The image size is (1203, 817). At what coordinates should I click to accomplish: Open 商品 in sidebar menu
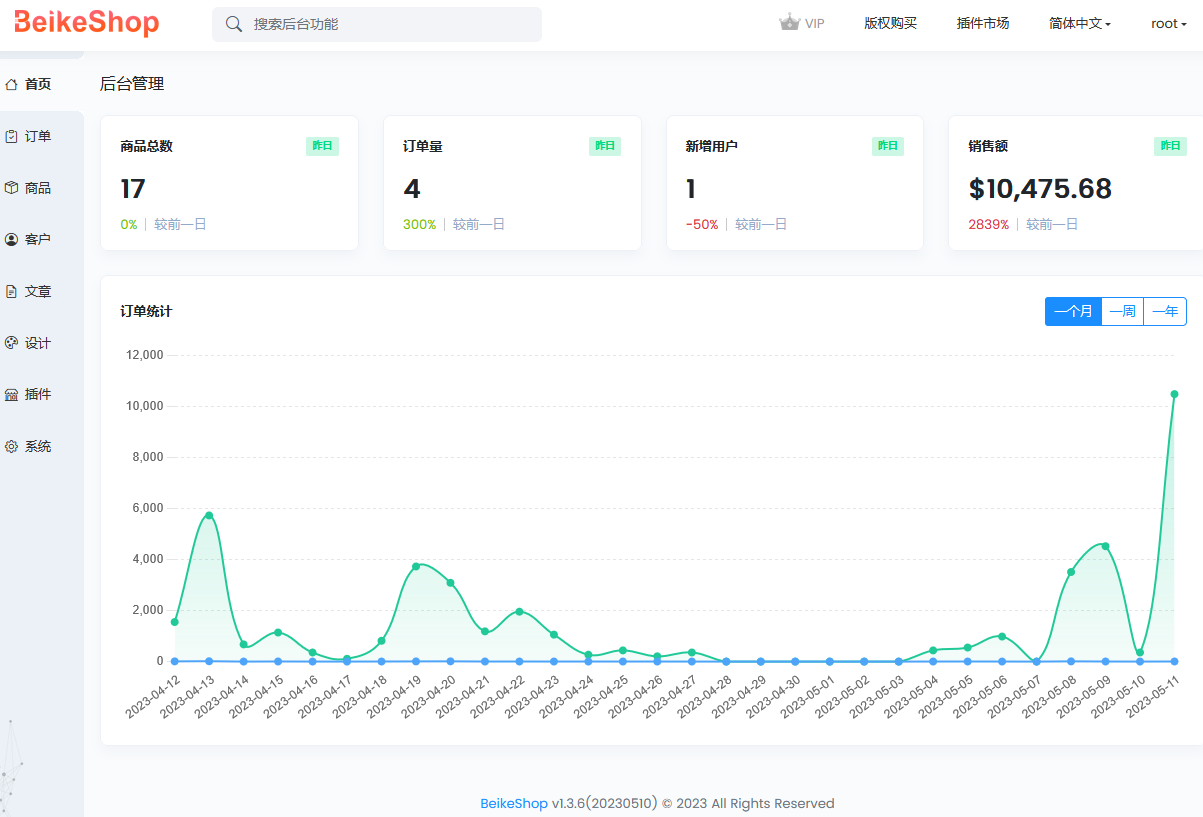[x=38, y=188]
